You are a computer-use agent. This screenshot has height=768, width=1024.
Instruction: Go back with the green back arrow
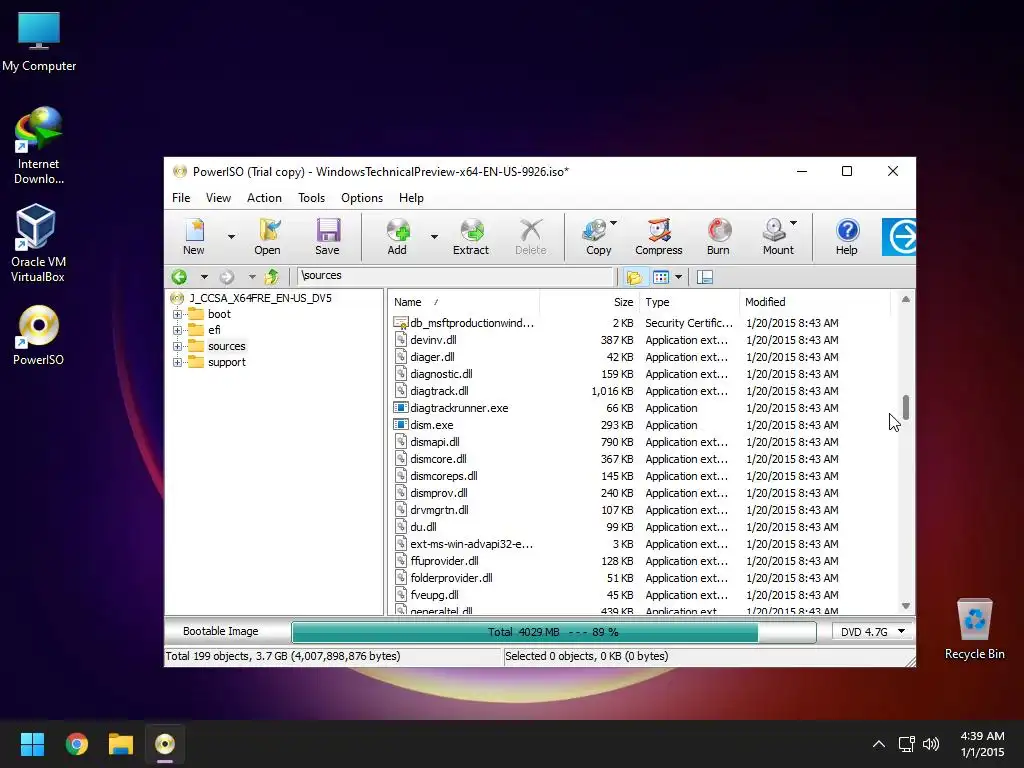(x=180, y=277)
